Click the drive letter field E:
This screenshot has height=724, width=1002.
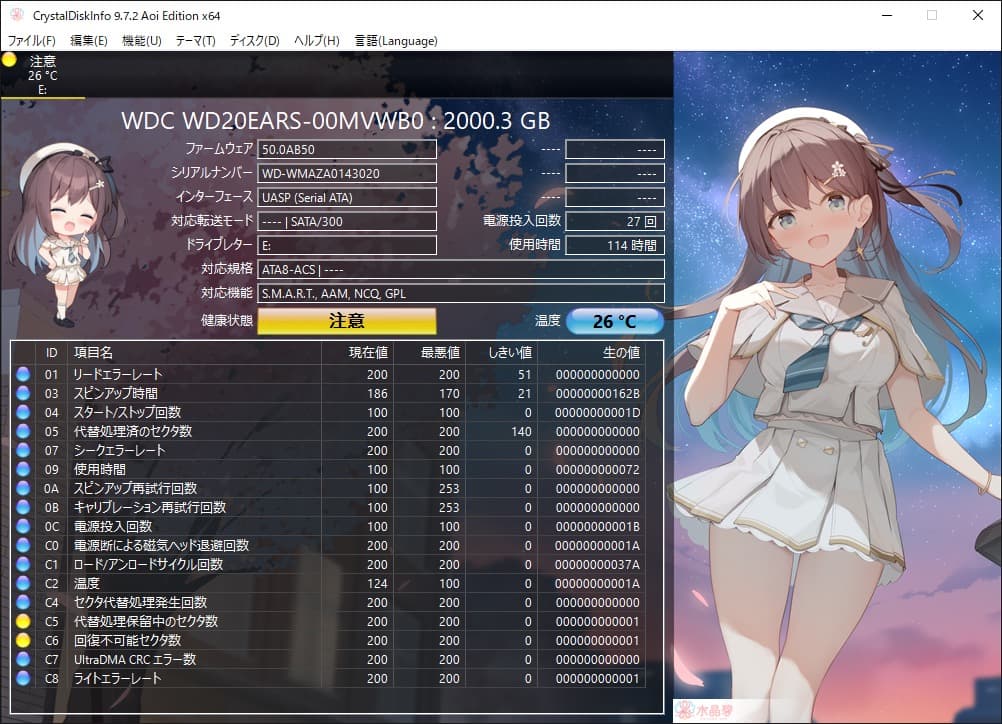coord(347,245)
